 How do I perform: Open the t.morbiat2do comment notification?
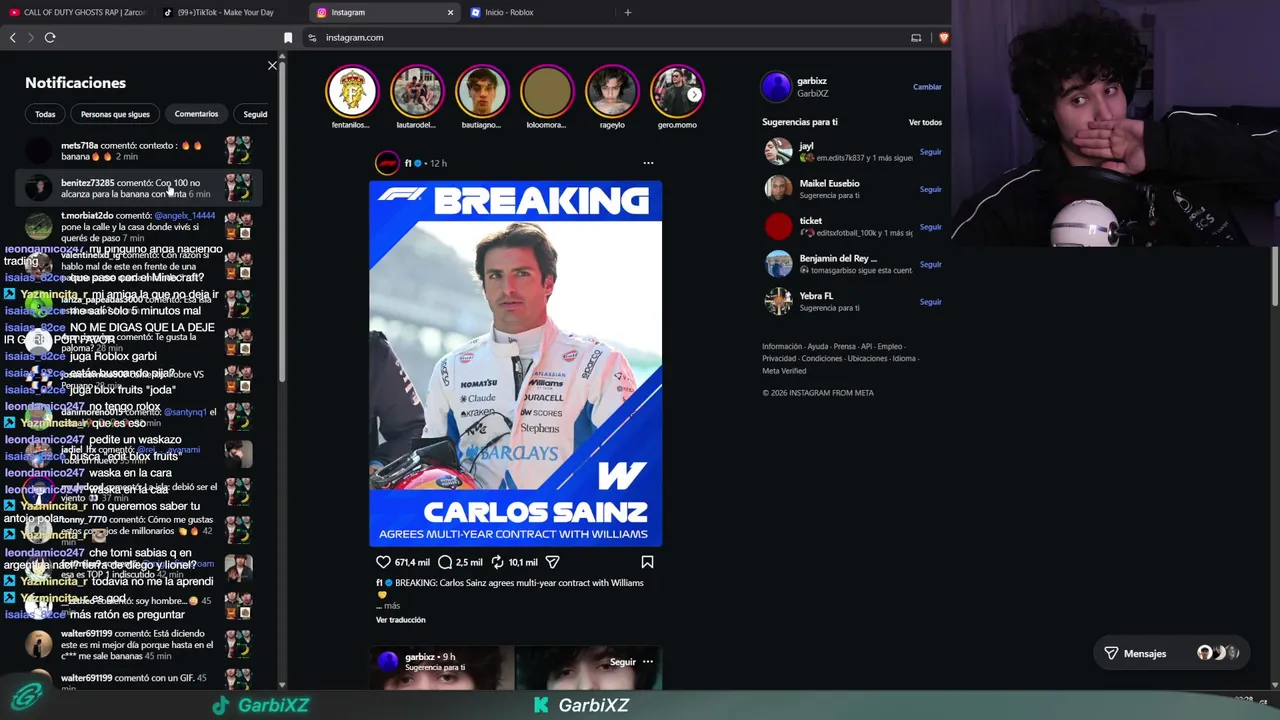click(x=138, y=227)
